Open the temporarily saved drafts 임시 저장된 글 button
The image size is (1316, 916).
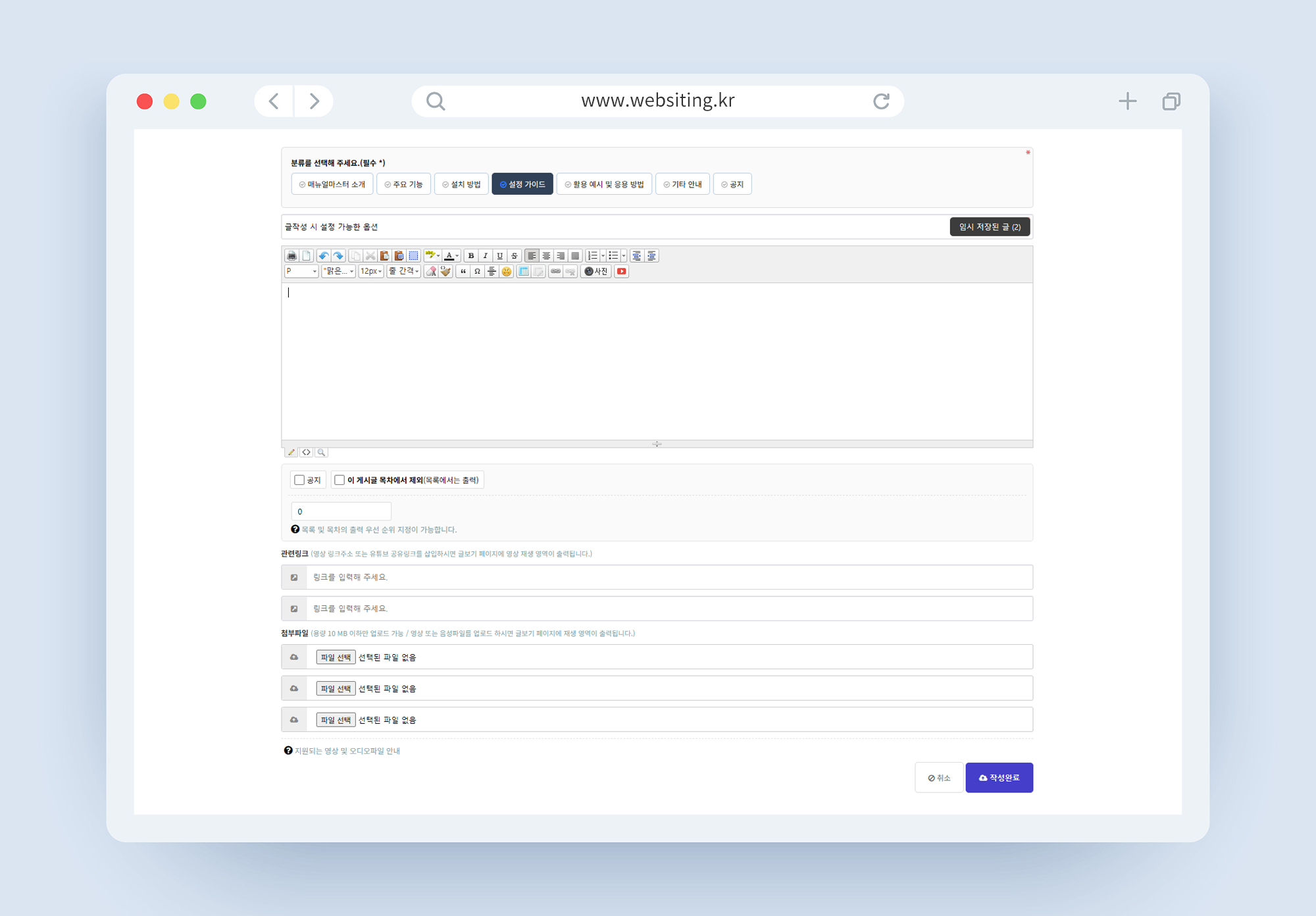coord(989,227)
